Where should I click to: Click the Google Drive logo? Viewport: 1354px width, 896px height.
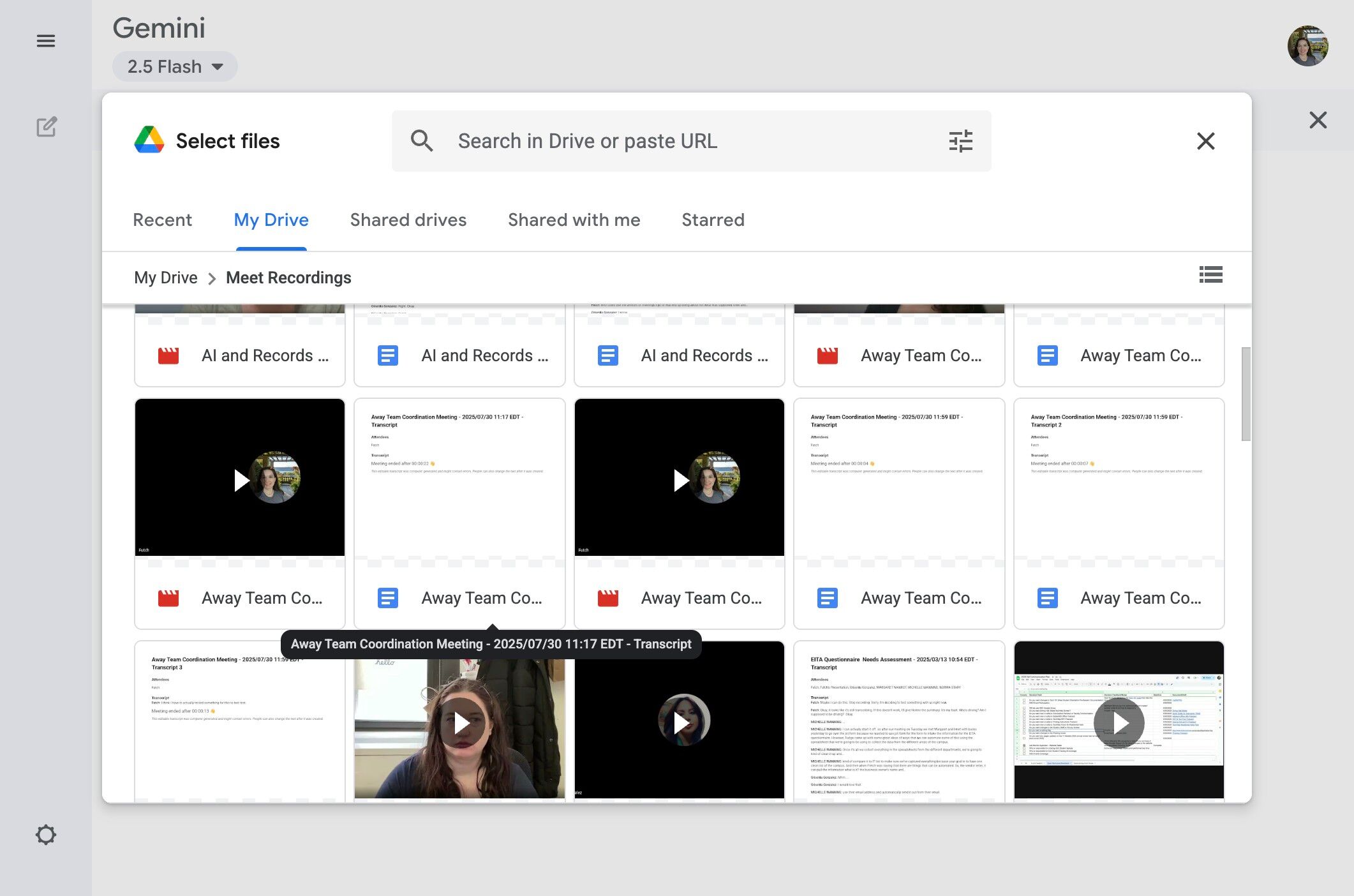pos(149,140)
